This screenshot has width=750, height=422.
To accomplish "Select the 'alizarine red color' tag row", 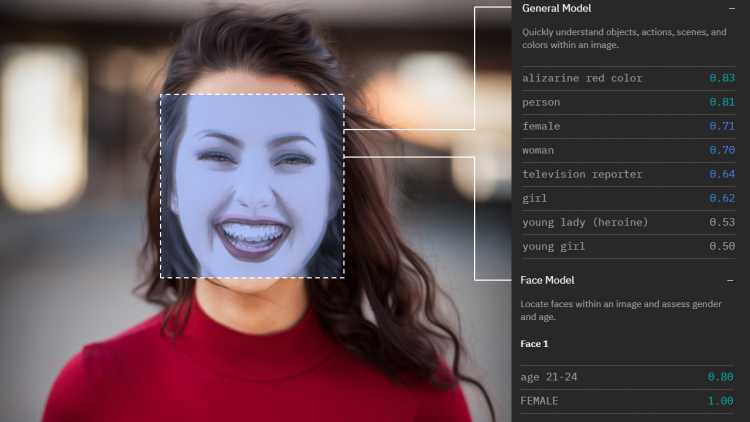I will tap(582, 78).
